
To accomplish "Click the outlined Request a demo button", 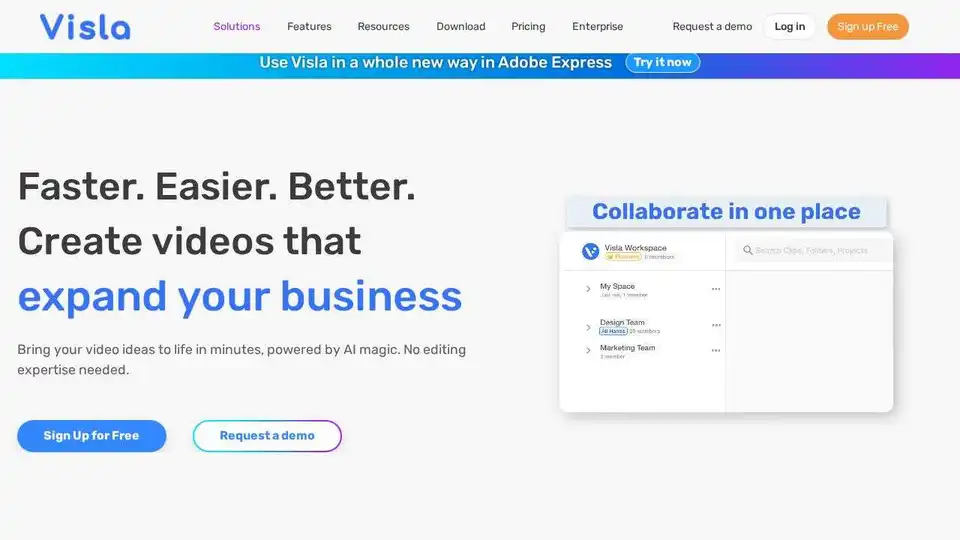I will (x=267, y=436).
